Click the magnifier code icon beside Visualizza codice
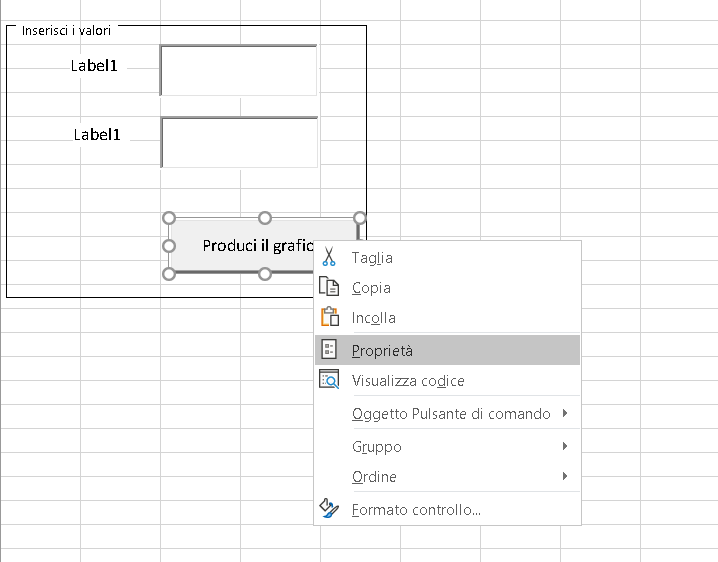Screen dimensions: 718x562 [329, 380]
